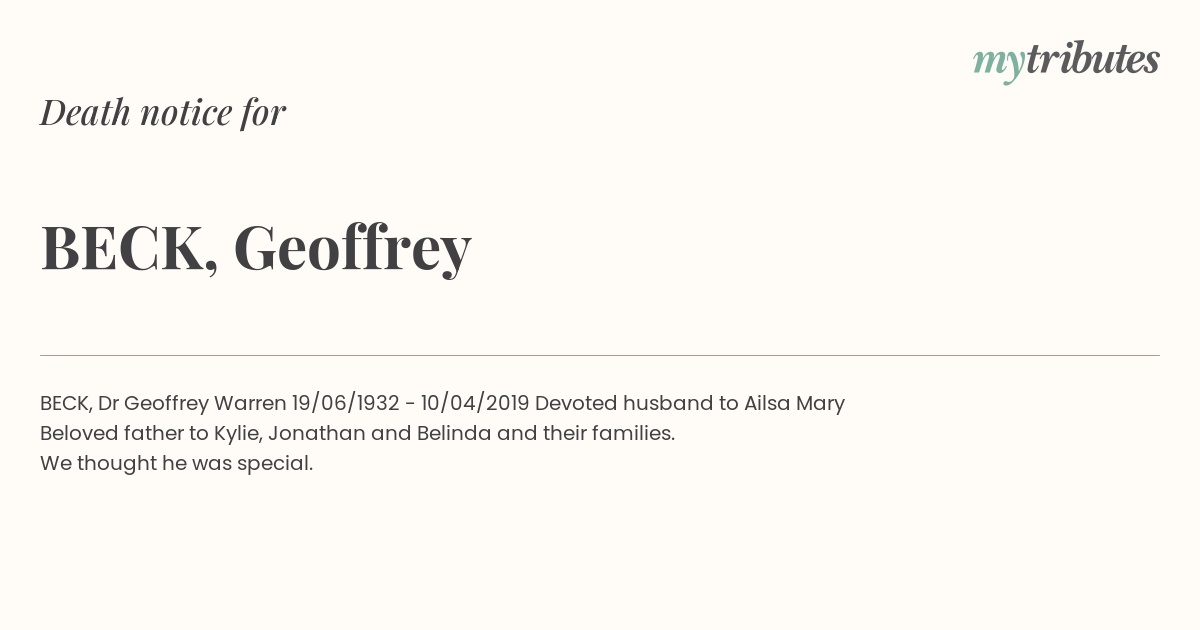Select the "Death notice for" heading
Image resolution: width=1200 pixels, height=630 pixels.
163,112
